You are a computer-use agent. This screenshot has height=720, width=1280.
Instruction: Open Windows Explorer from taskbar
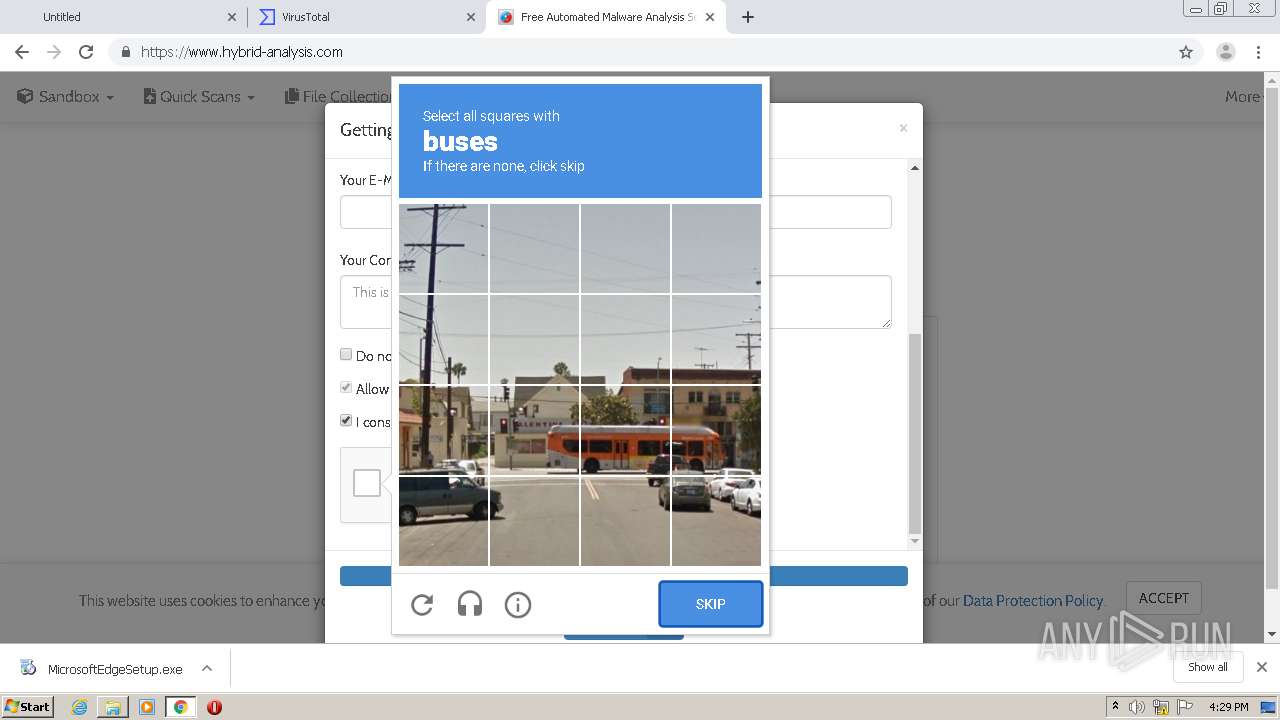[113, 707]
